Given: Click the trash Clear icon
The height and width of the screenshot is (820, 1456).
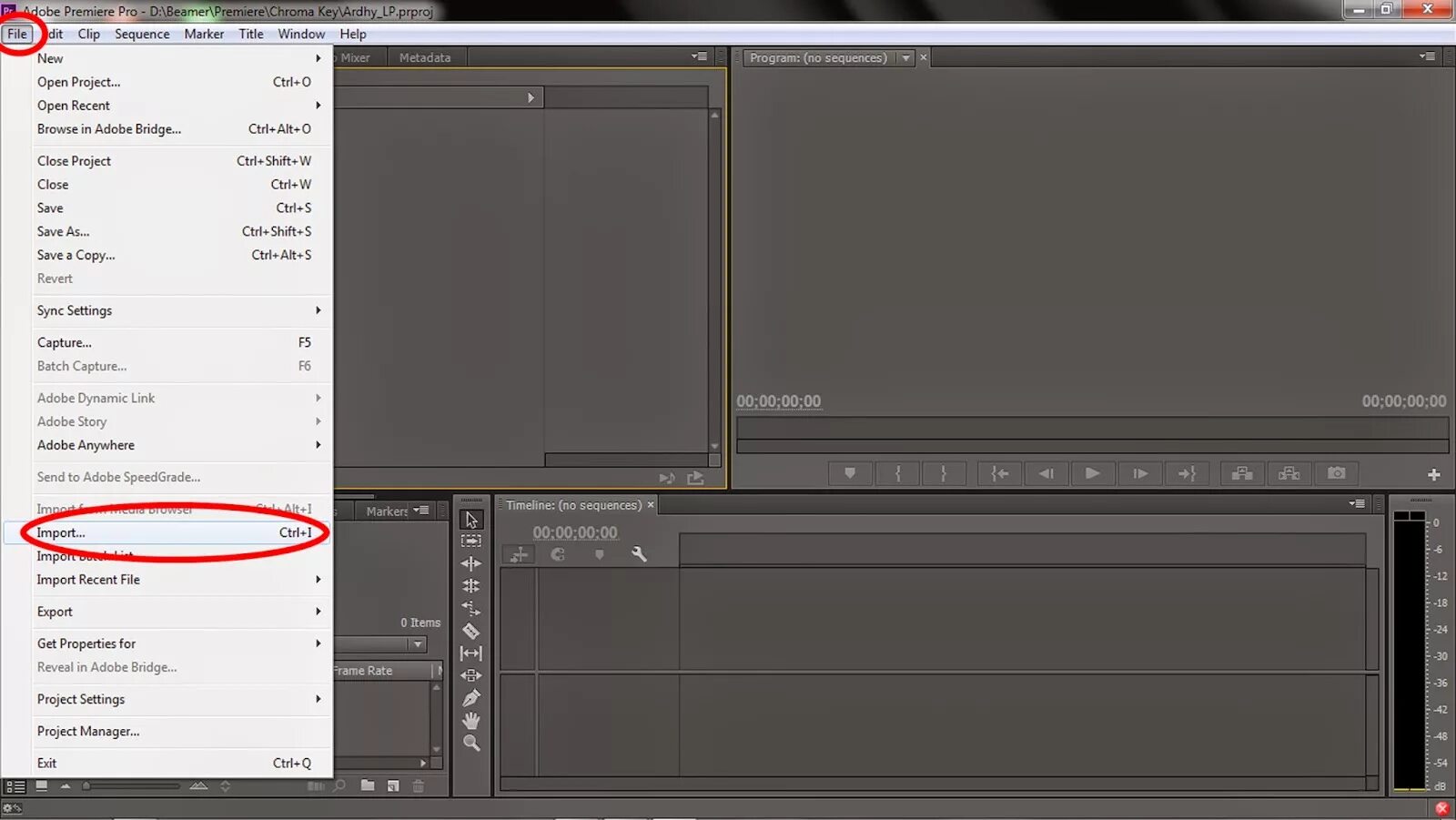Looking at the screenshot, I should click(x=419, y=785).
